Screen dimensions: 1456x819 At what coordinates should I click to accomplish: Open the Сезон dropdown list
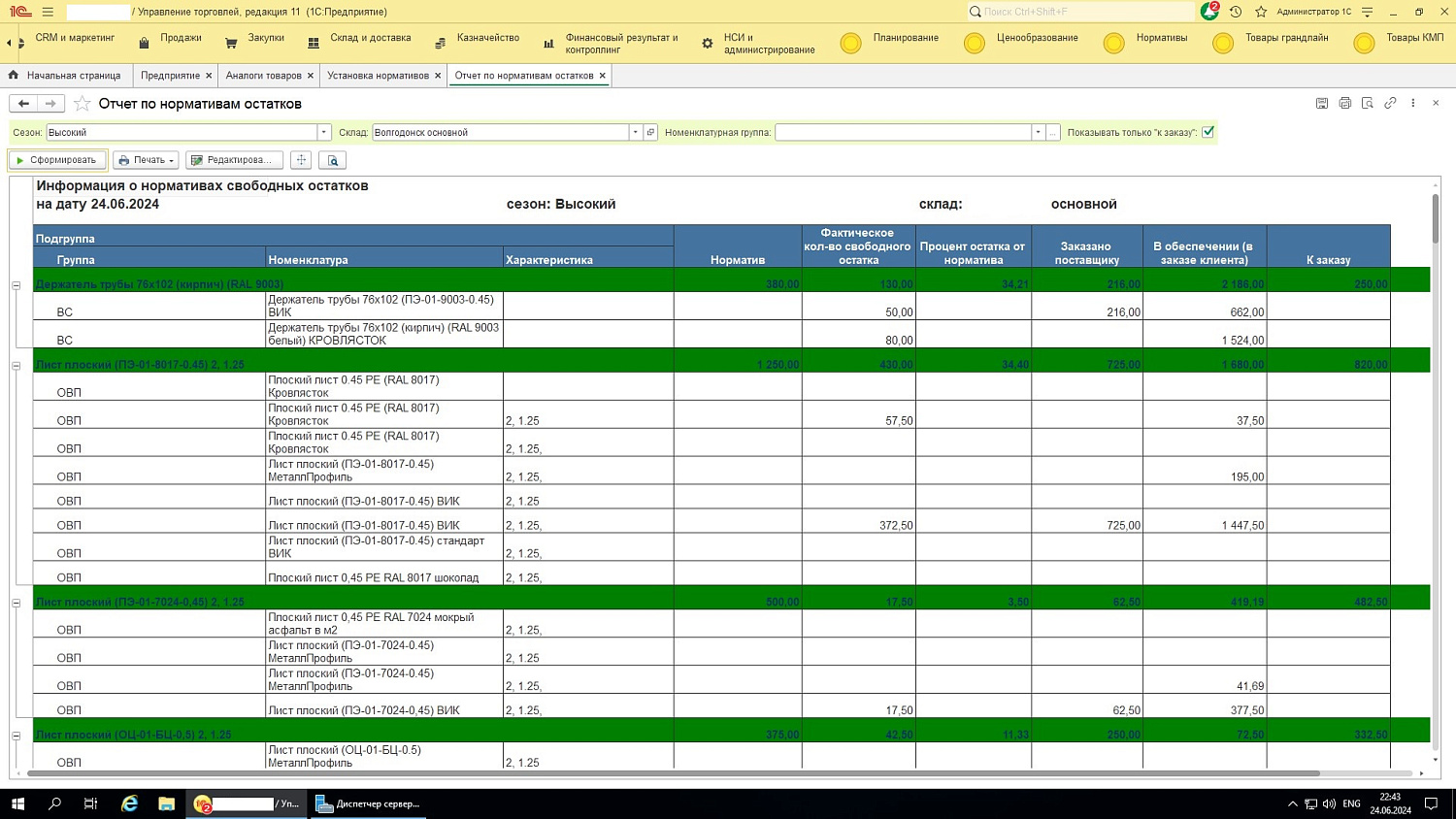pos(324,132)
